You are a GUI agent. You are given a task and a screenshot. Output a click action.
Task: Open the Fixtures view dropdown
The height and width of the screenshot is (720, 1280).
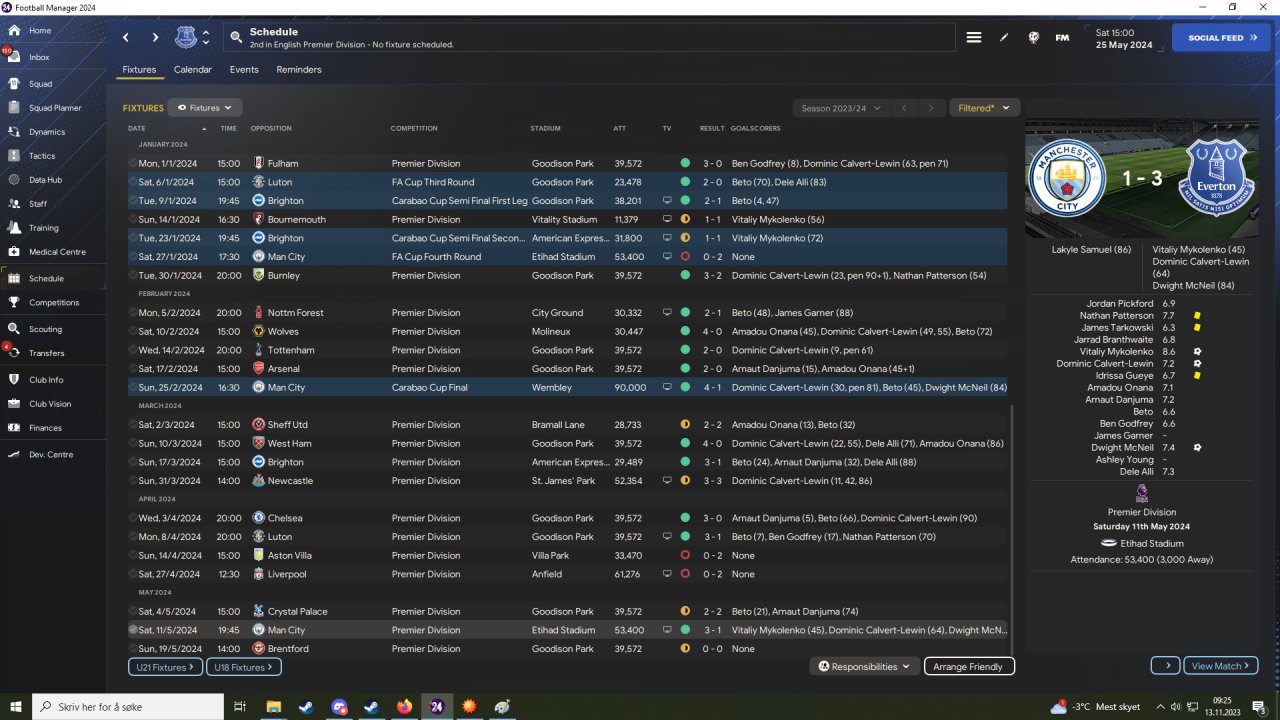(x=205, y=108)
